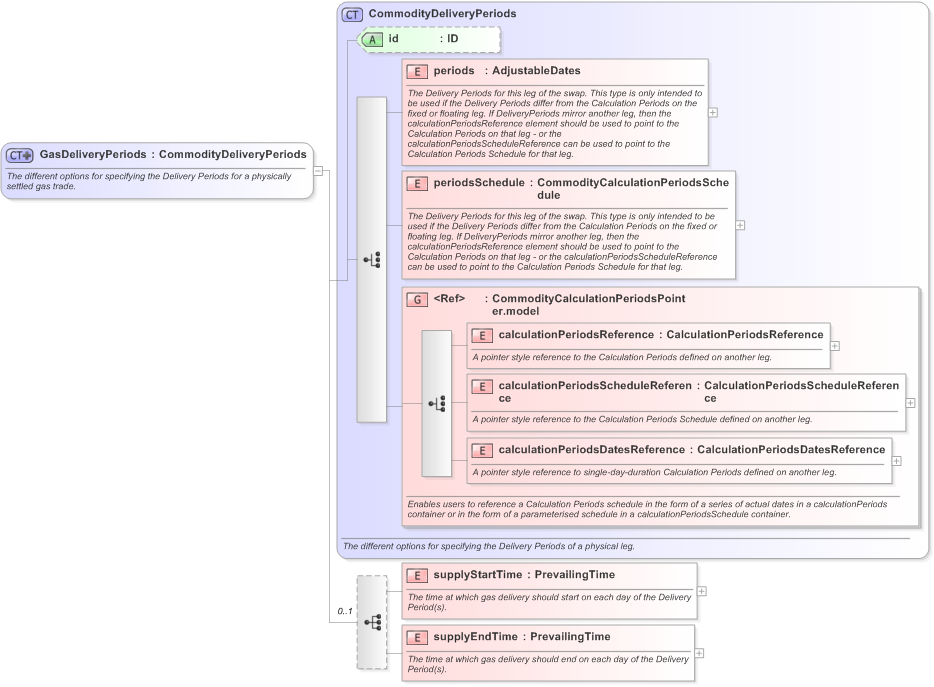Viewport: 934px width, 687px height.
Task: Click the E icon of periods element
Action: [x=417, y=72]
